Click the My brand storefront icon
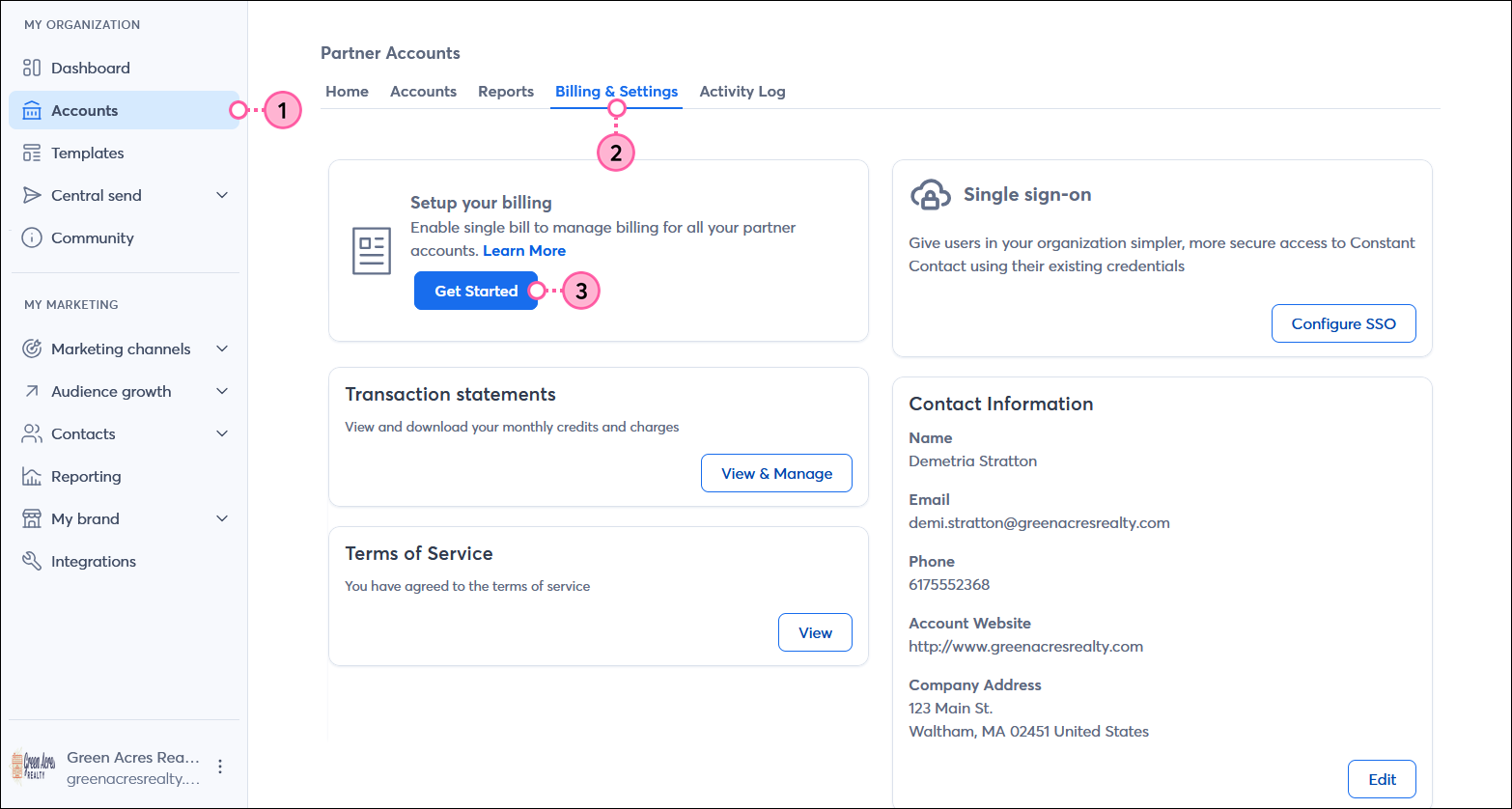The height and width of the screenshot is (809, 1512). pos(32,518)
